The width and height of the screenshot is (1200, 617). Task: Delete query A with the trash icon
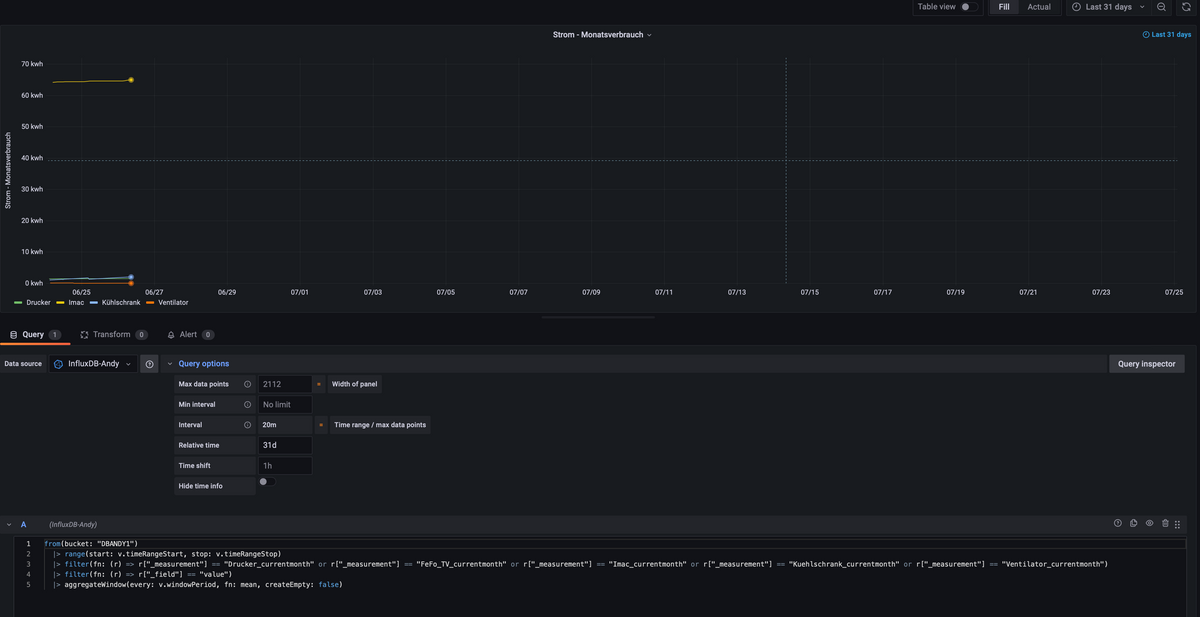click(x=1166, y=524)
